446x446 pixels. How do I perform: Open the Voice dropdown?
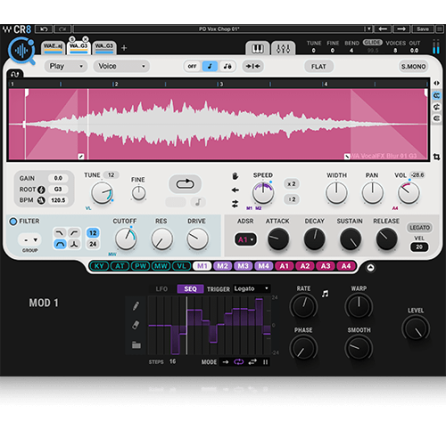(x=121, y=66)
